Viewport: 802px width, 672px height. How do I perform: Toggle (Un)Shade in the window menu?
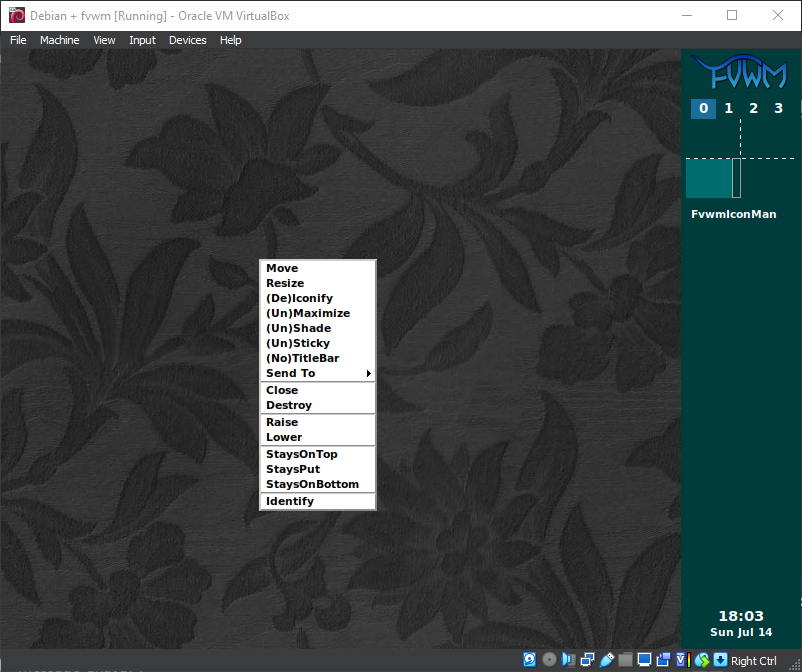point(298,328)
